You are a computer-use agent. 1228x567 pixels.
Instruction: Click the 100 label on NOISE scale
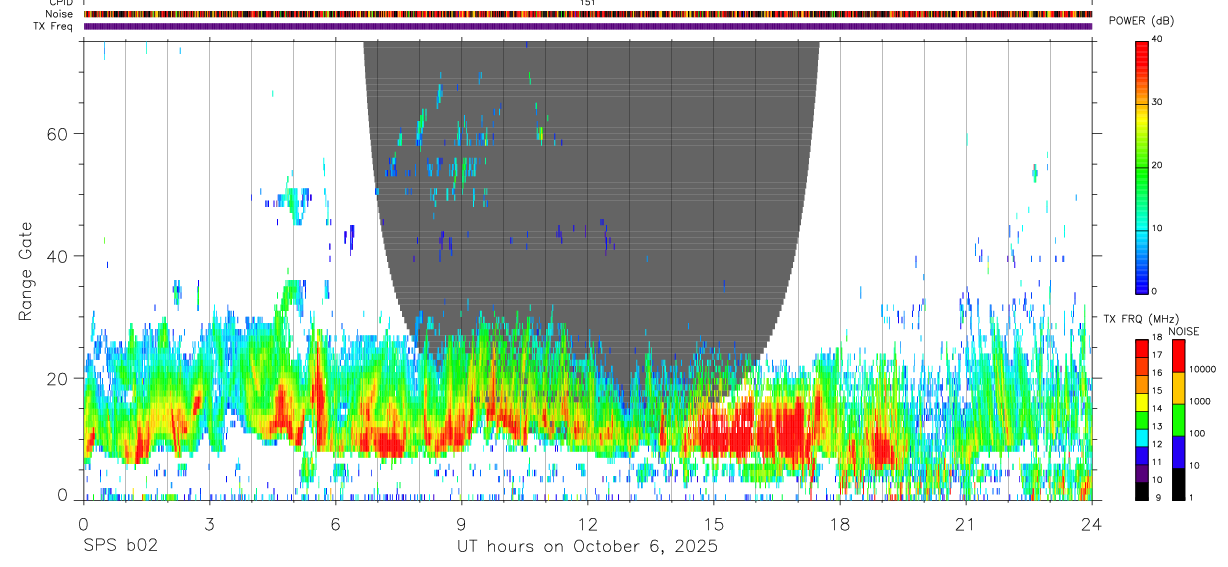[1197, 433]
